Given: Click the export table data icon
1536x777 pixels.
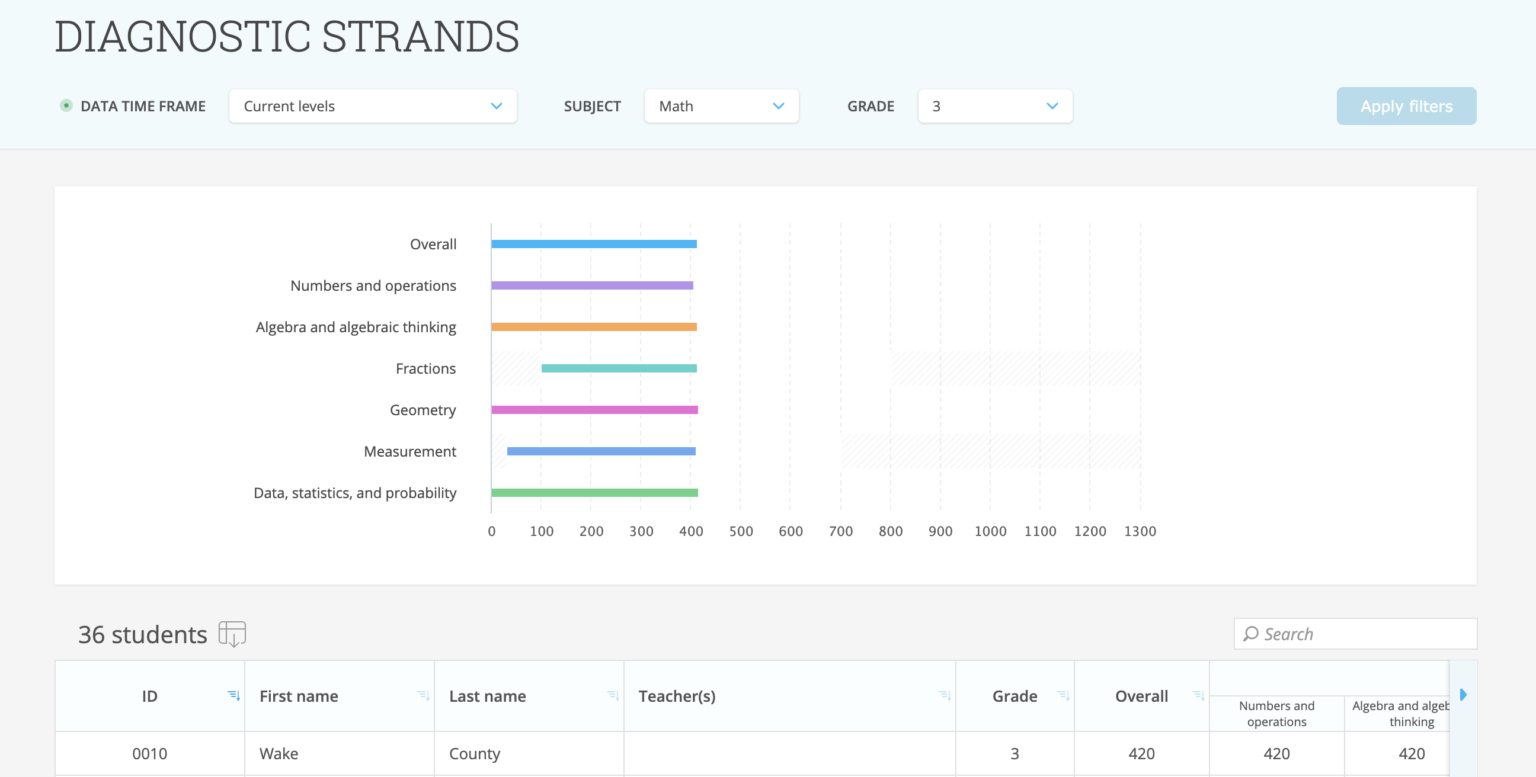Looking at the screenshot, I should point(232,633).
